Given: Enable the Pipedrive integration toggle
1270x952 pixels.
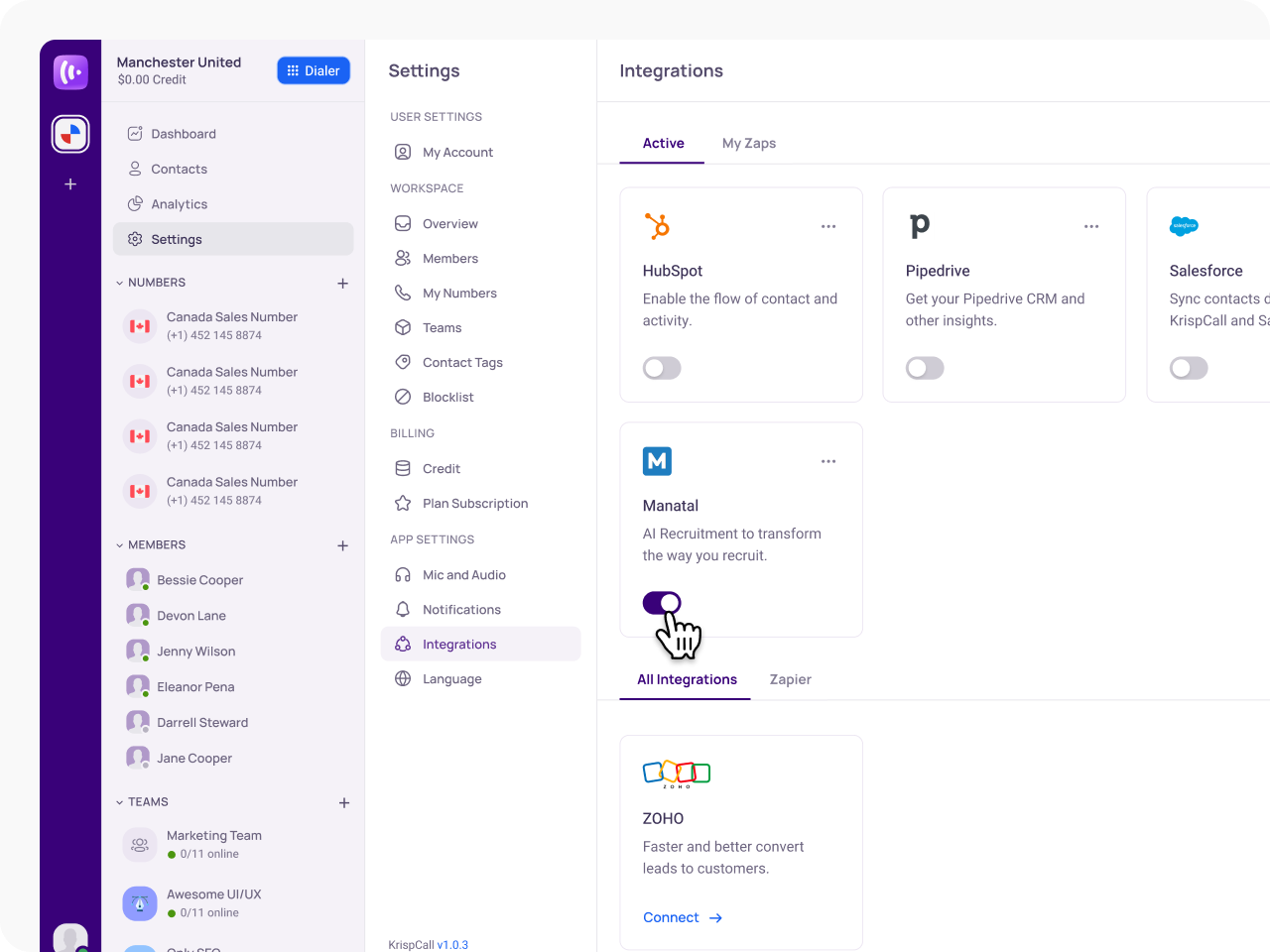Looking at the screenshot, I should (925, 369).
